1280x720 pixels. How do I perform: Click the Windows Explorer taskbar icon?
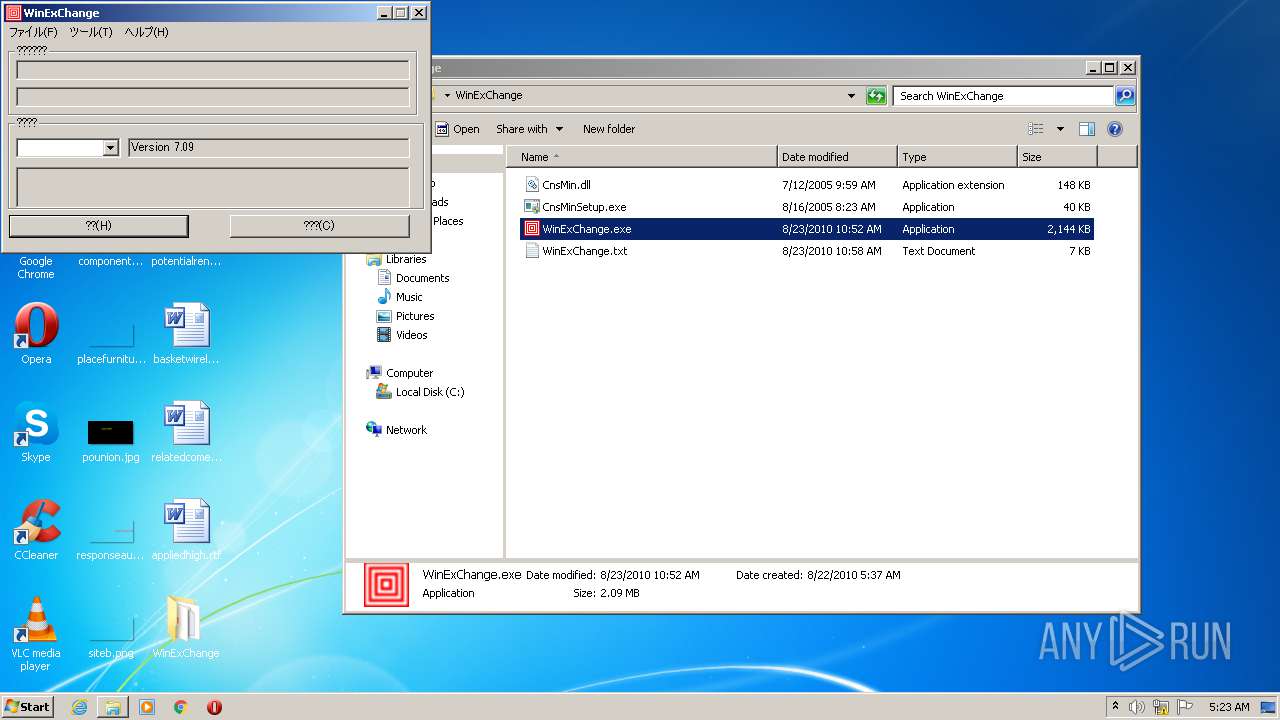(x=113, y=707)
